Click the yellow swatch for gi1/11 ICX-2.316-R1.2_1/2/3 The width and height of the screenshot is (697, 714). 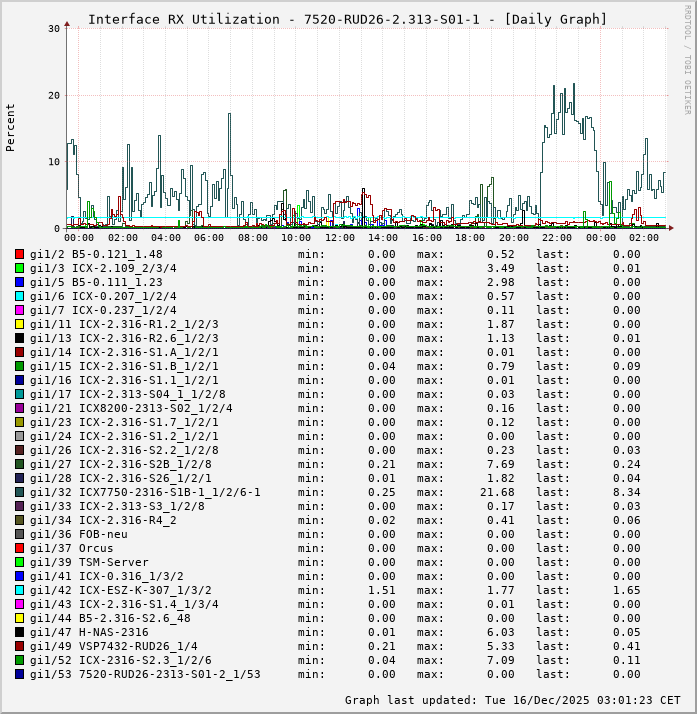[x=19, y=324]
